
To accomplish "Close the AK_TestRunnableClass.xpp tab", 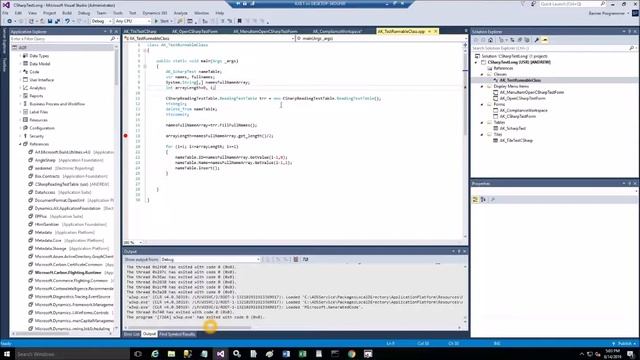I will (x=436, y=31).
